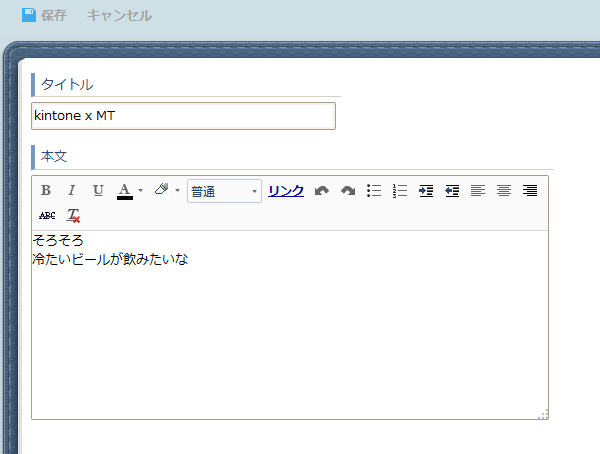Grab the editor resize handle at the corner
This screenshot has height=454, width=600.
543,414
